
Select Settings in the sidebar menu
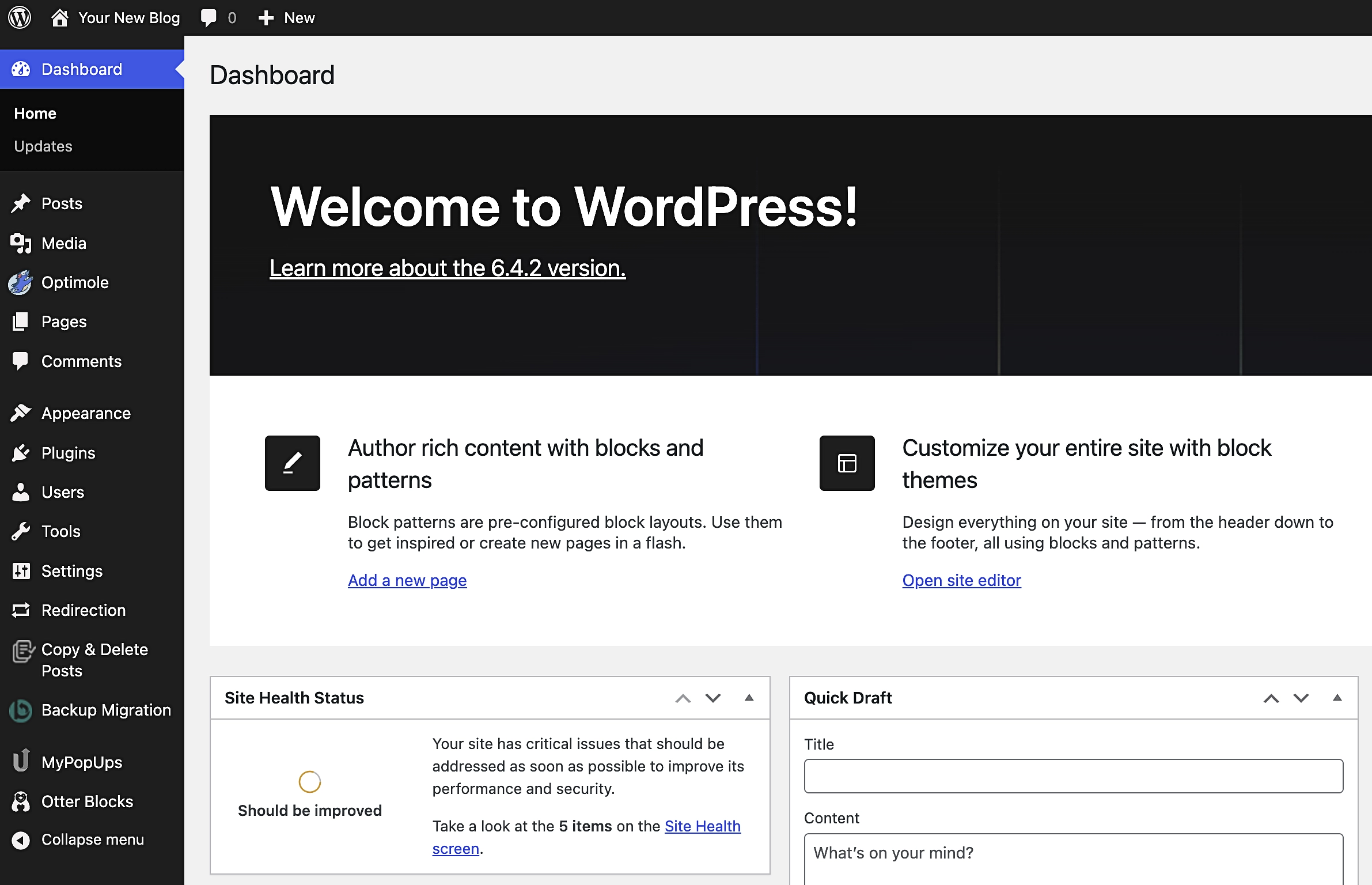(21, 571)
